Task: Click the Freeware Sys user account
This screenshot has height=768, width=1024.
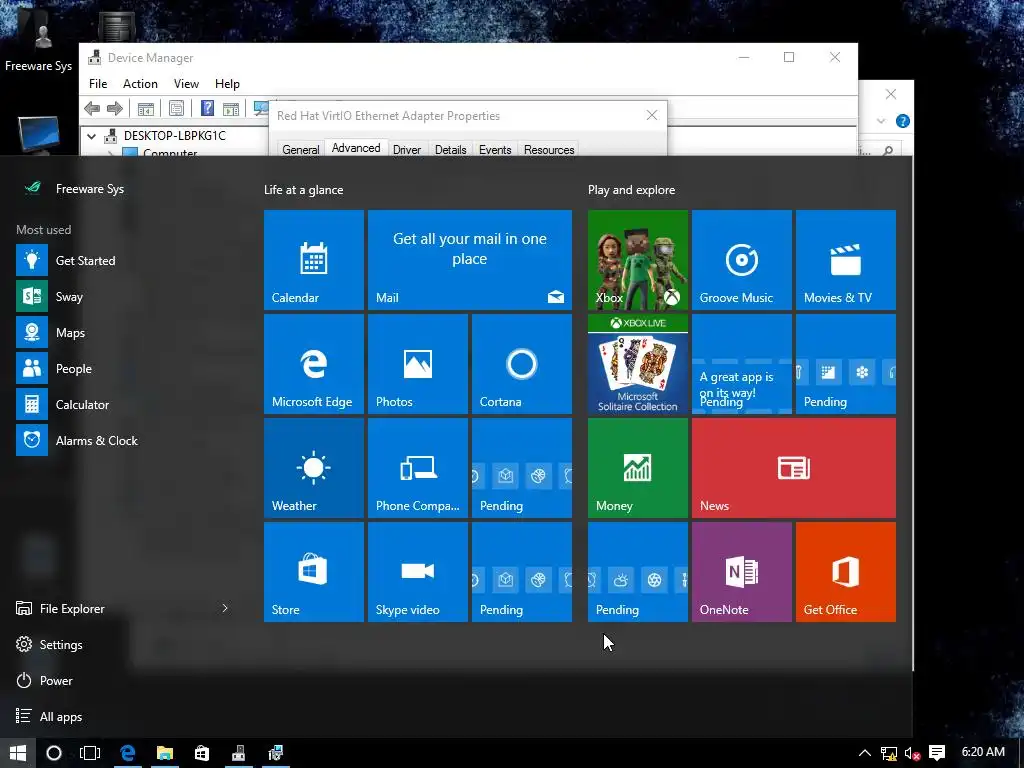Action: click(x=89, y=189)
